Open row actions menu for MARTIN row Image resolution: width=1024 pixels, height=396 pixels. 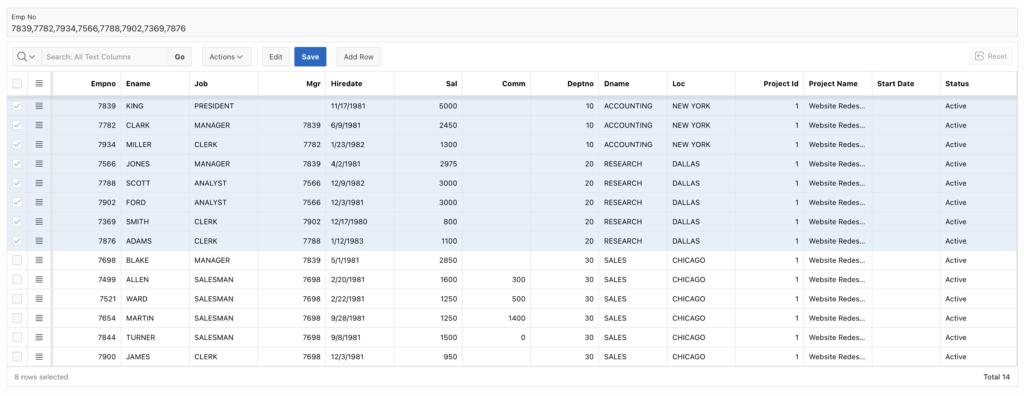(x=39, y=318)
